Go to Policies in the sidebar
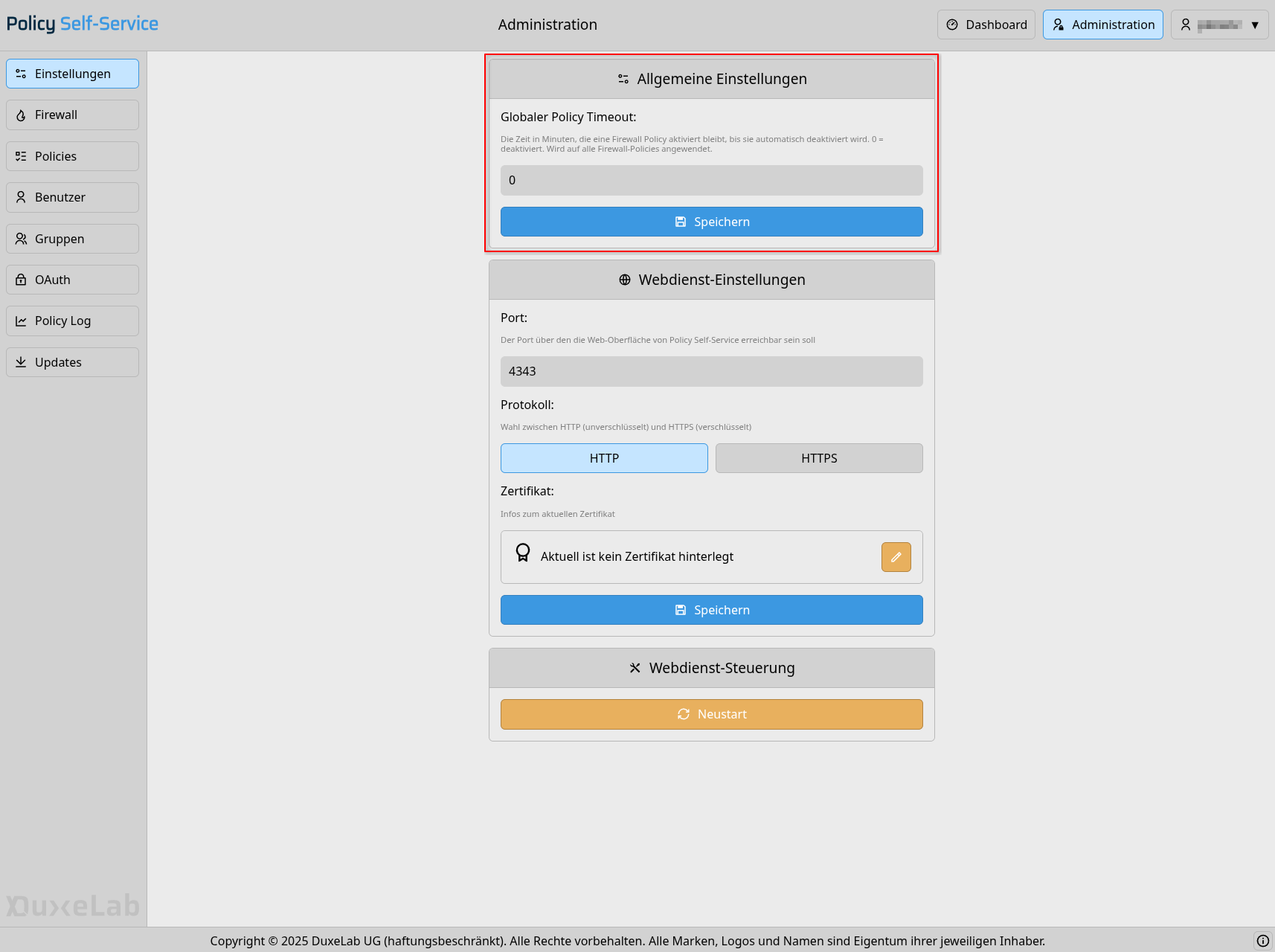 click(x=72, y=156)
